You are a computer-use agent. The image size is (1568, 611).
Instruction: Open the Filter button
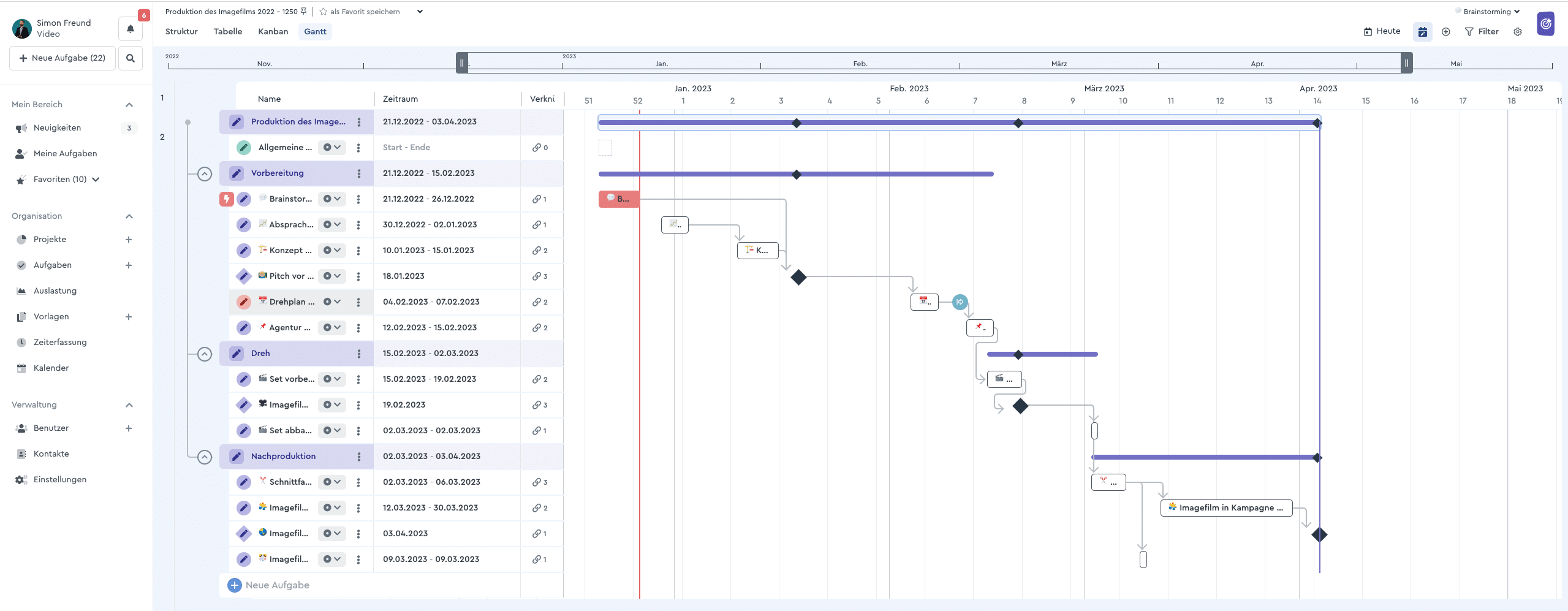click(x=1482, y=32)
